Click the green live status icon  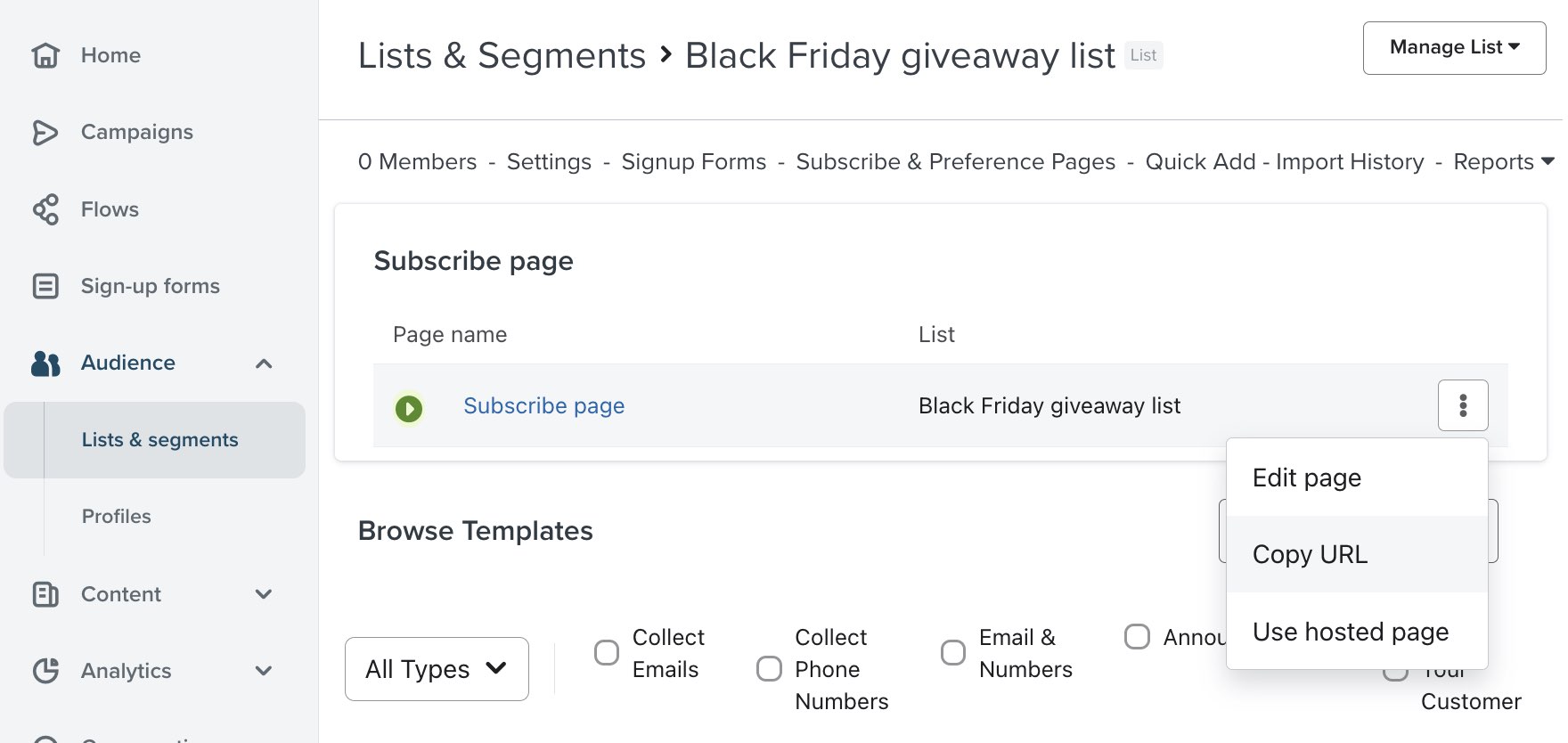click(409, 409)
